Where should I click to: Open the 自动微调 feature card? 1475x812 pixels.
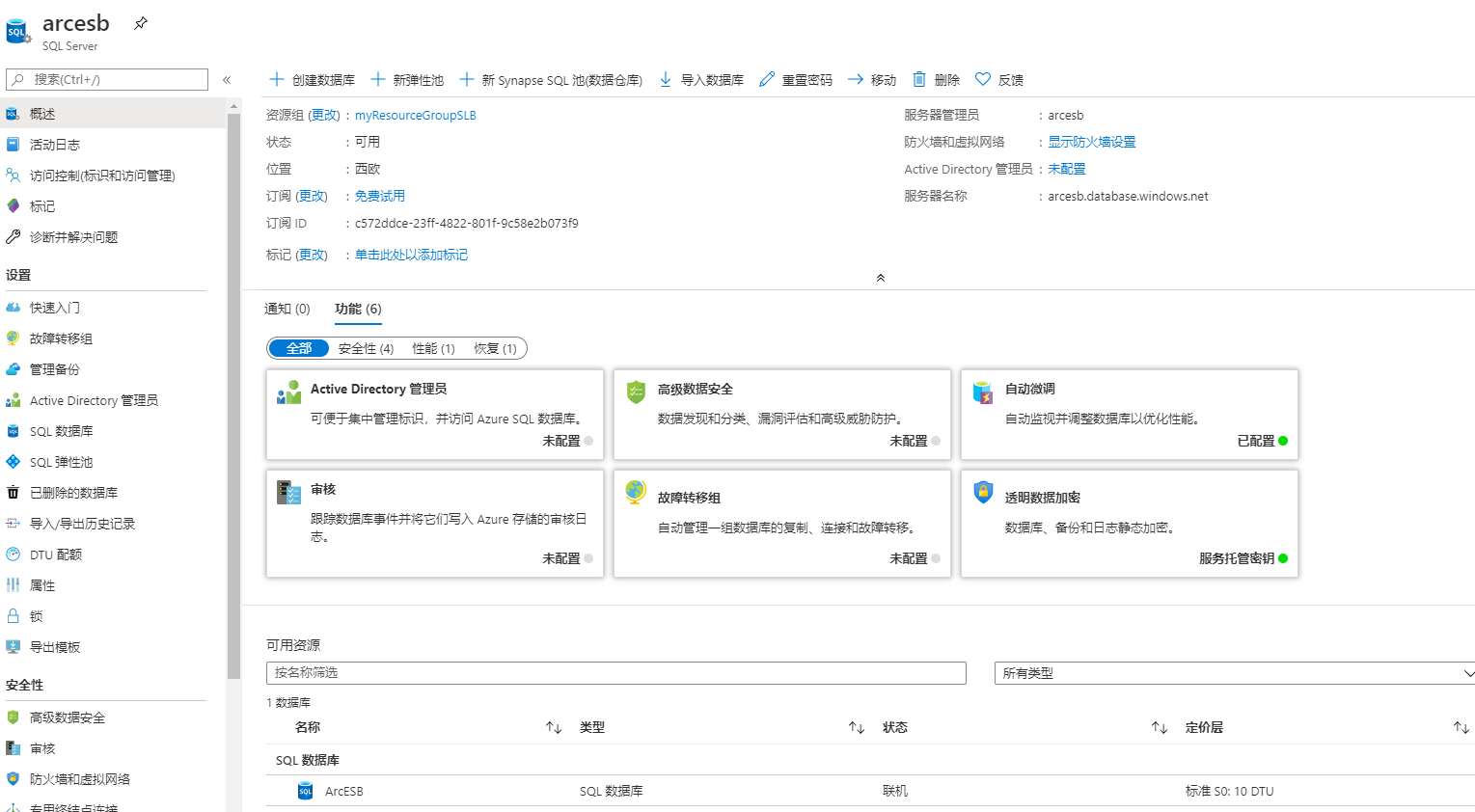click(x=1130, y=415)
